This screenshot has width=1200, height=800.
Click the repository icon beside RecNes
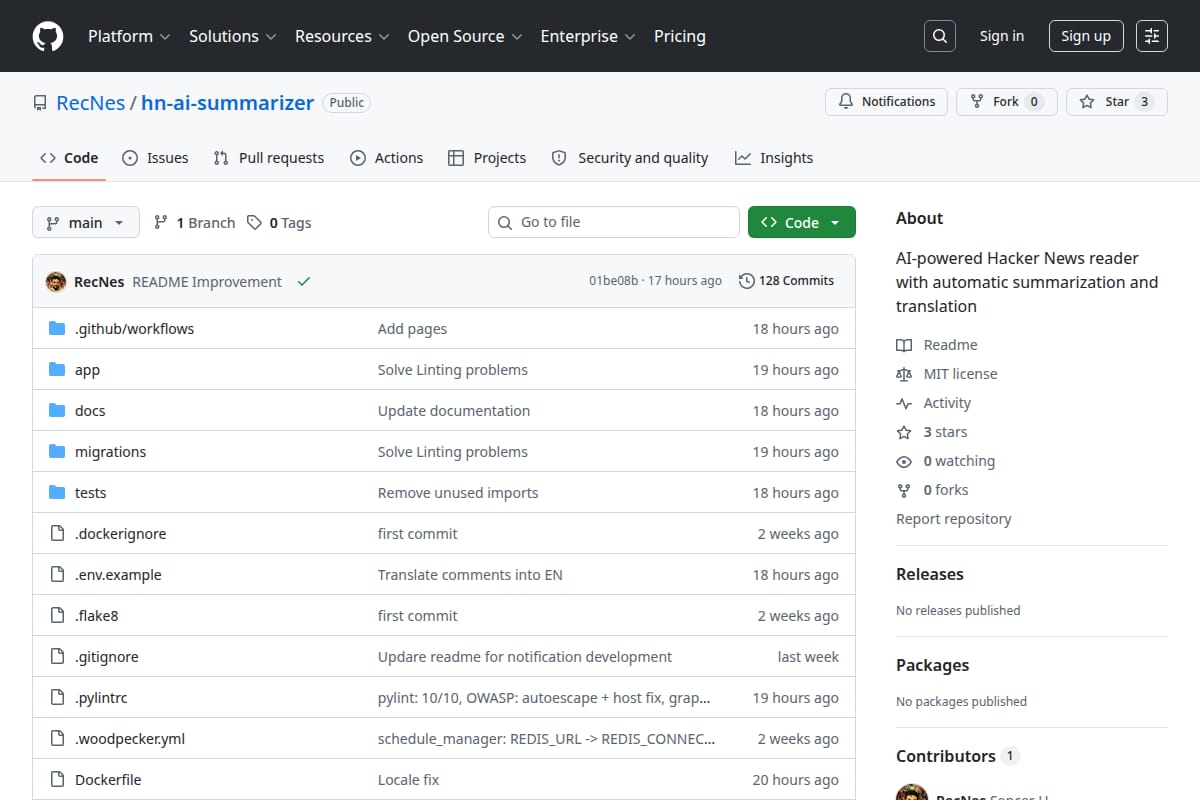point(40,103)
